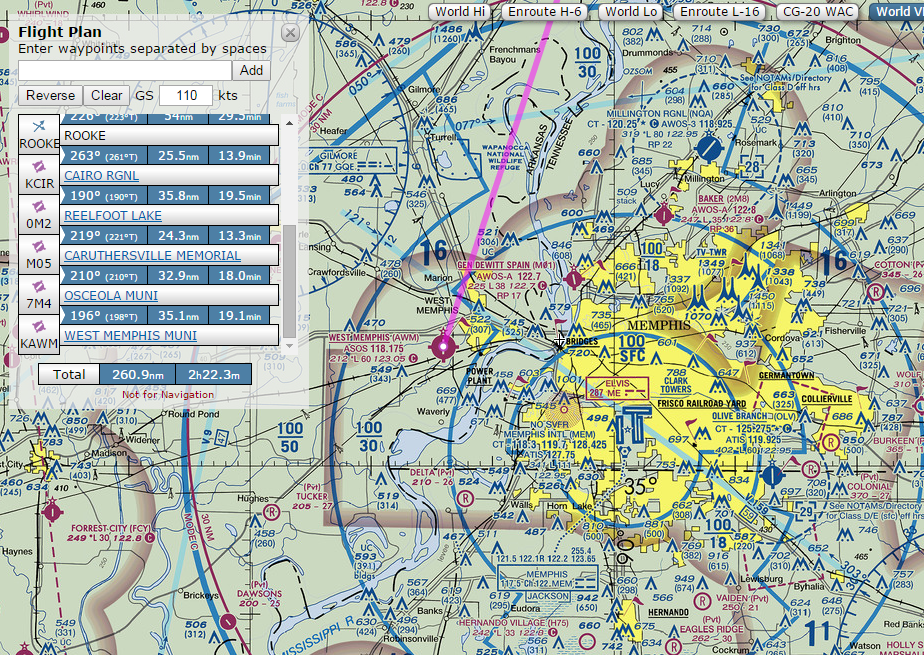Click the Olive Branch OLV airport symbol

coord(772,475)
